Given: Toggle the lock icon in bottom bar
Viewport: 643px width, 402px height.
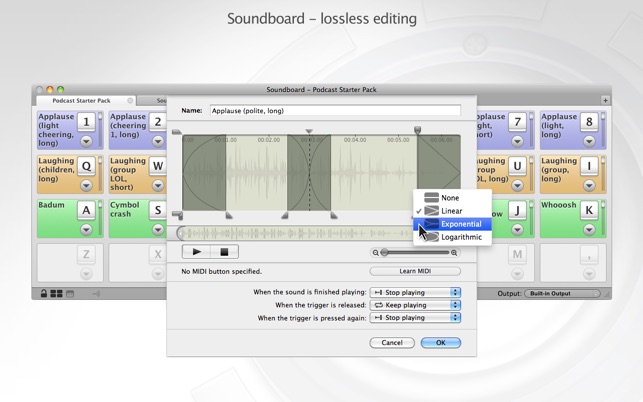Looking at the screenshot, I should point(43,293).
